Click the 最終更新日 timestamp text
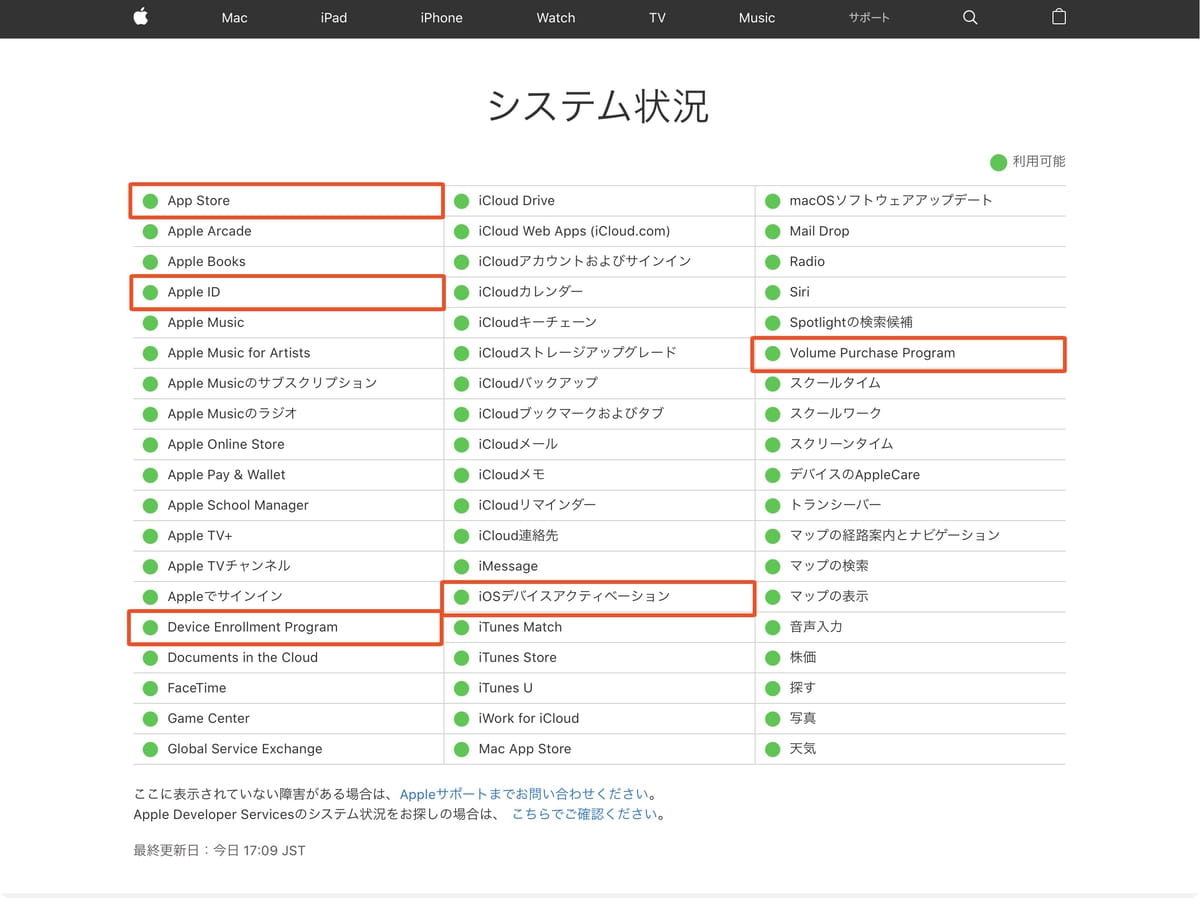Image resolution: width=1200 pixels, height=898 pixels. tap(219, 851)
